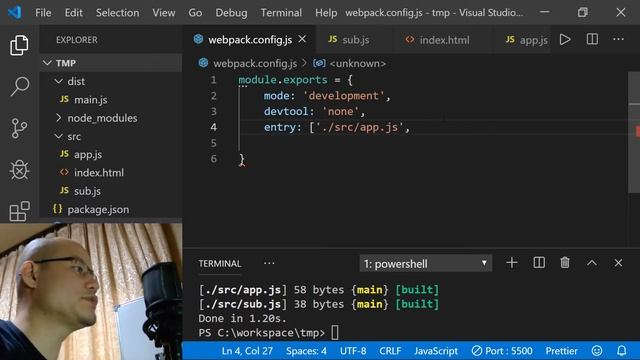The width and height of the screenshot is (640, 360).
Task: Click the editor vertical scrollbar
Action: click(634, 131)
